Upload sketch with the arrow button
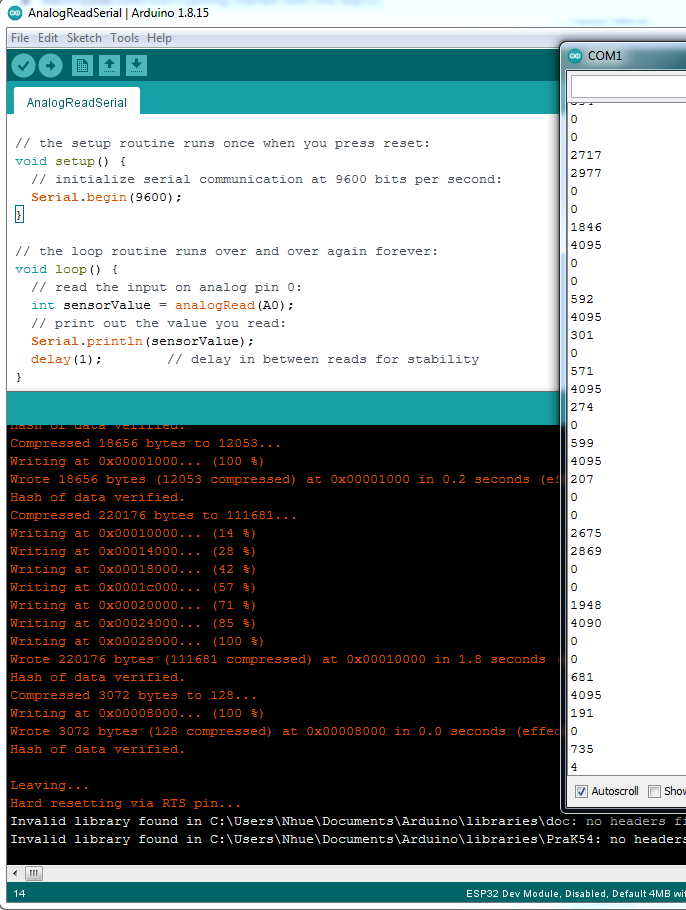 click(x=50, y=66)
